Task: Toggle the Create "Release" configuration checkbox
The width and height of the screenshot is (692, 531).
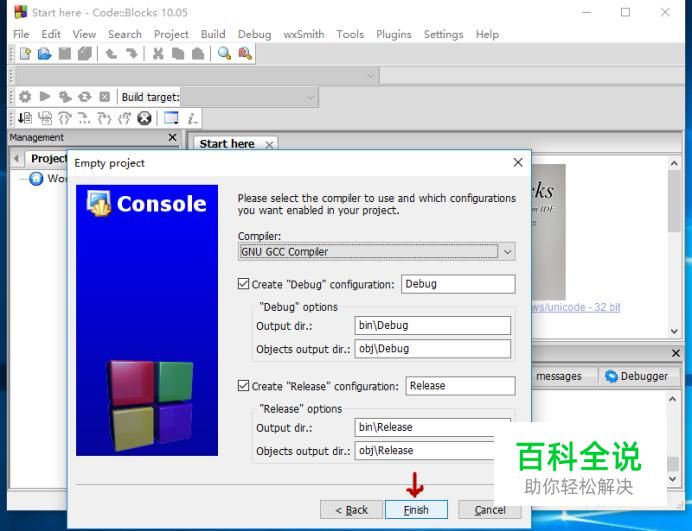Action: [x=243, y=386]
